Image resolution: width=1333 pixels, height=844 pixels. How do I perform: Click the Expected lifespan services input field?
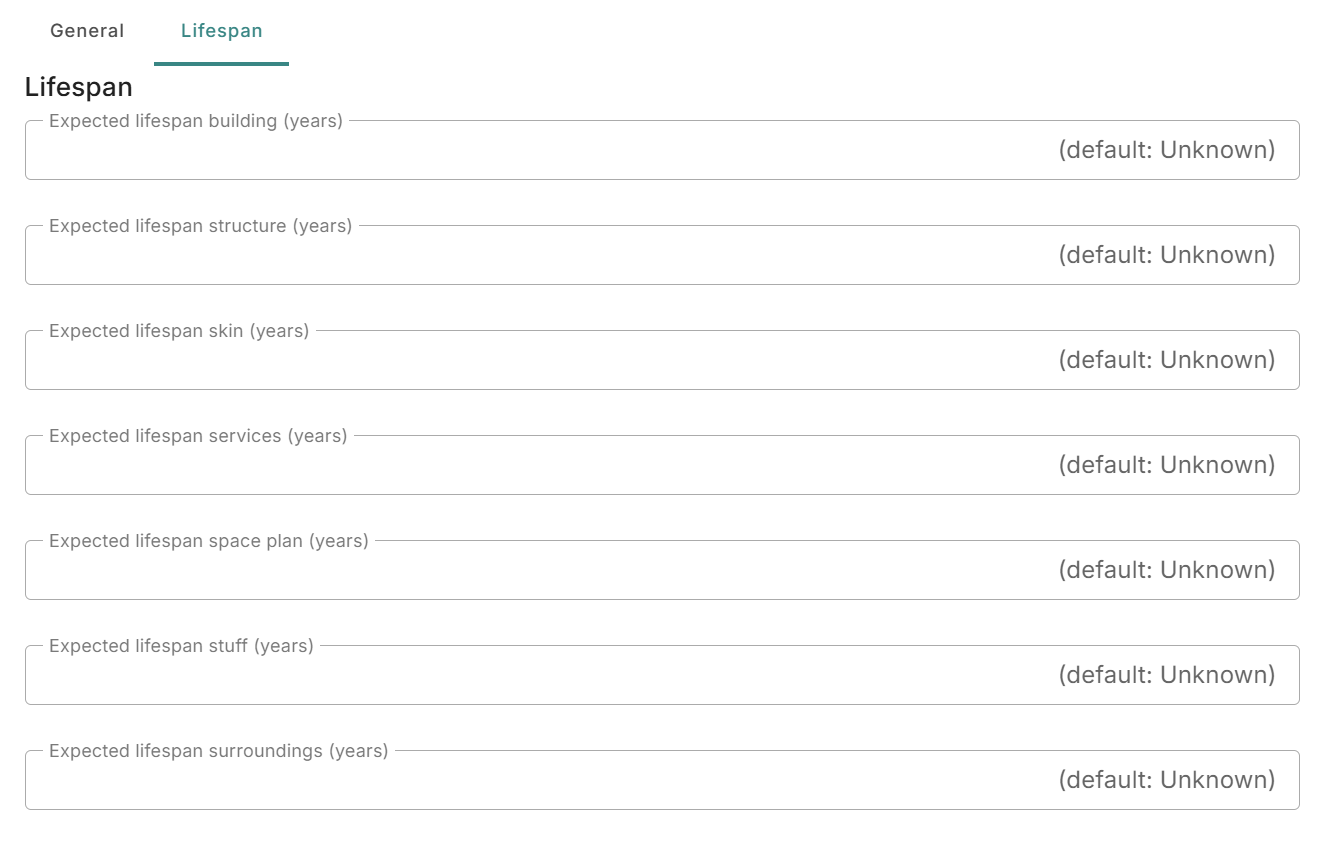coord(660,464)
